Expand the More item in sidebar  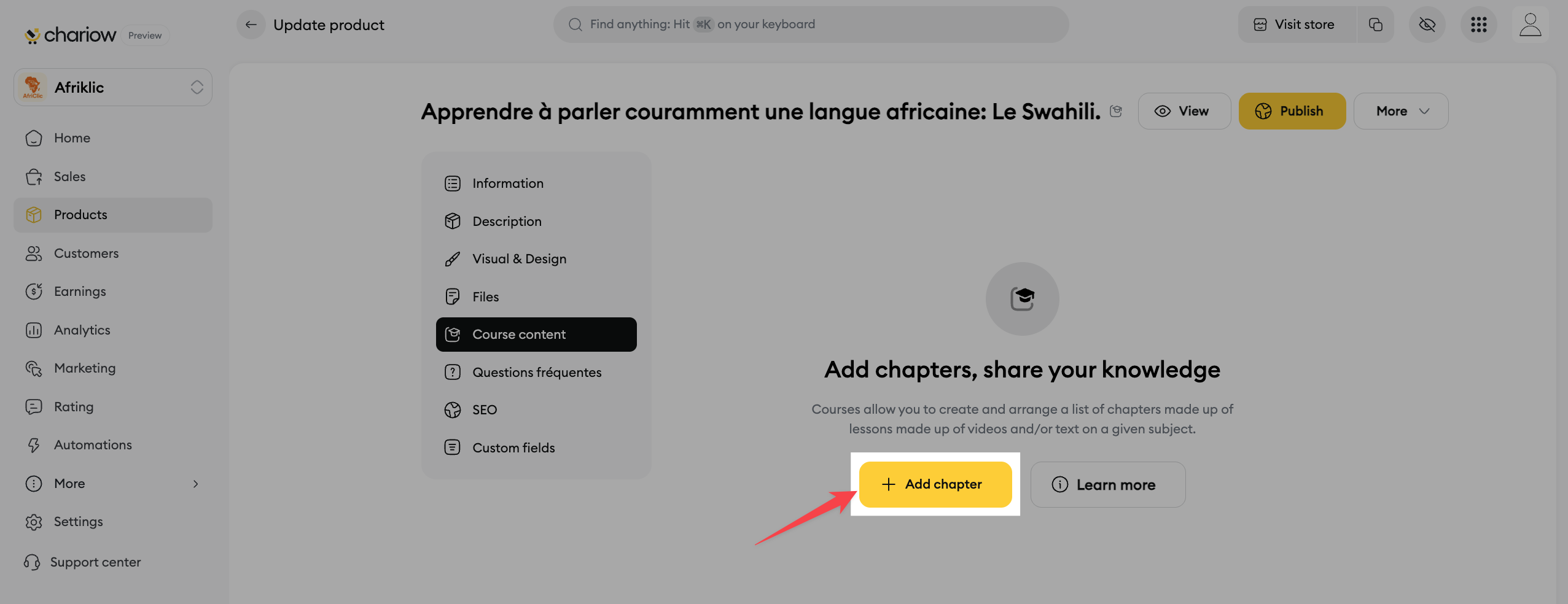(x=113, y=484)
